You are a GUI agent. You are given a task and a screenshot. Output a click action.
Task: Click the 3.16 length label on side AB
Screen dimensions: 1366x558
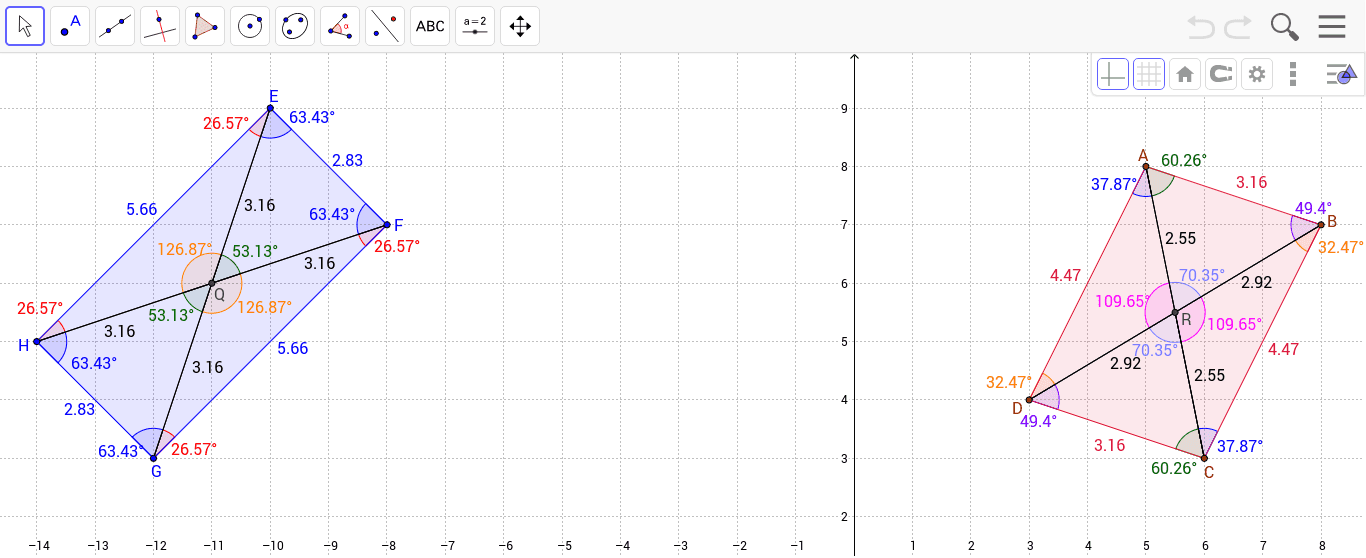click(1251, 182)
